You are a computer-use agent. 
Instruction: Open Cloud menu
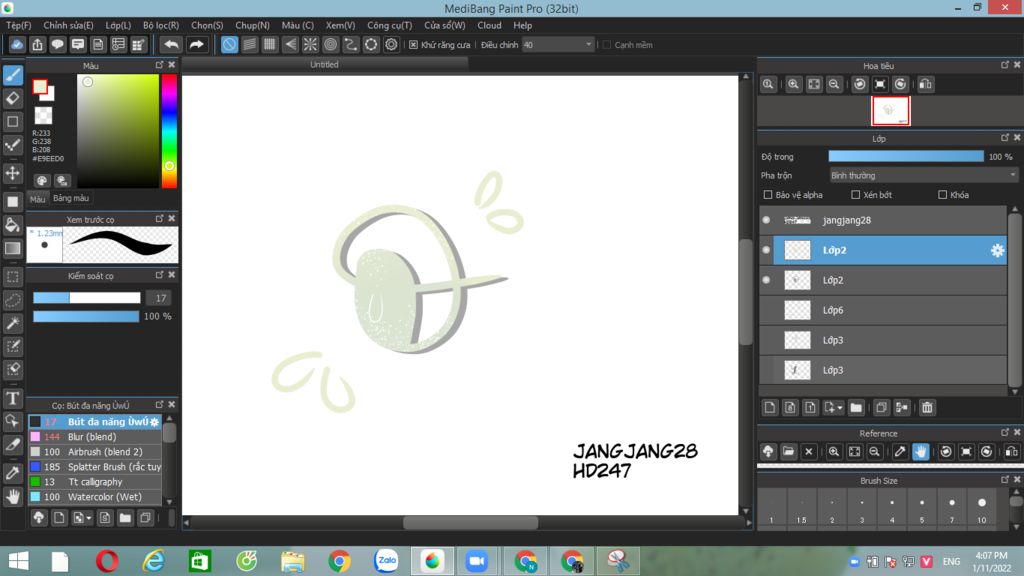pos(489,25)
